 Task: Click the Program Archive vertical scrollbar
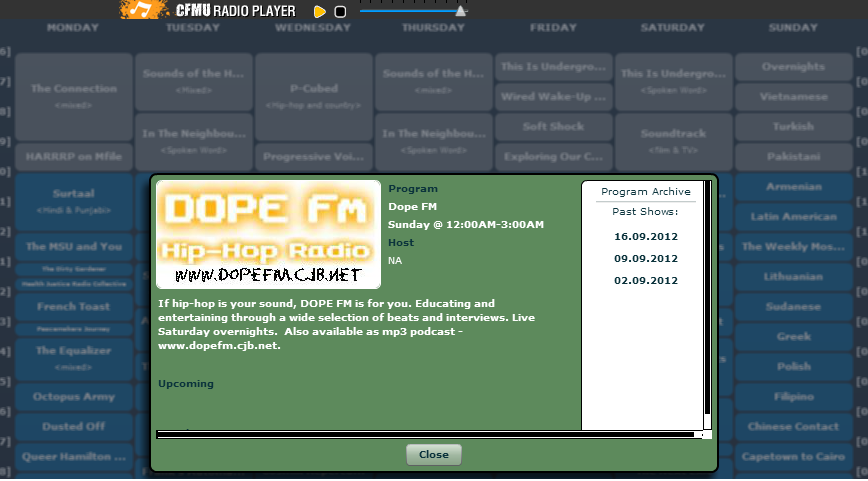pos(707,304)
